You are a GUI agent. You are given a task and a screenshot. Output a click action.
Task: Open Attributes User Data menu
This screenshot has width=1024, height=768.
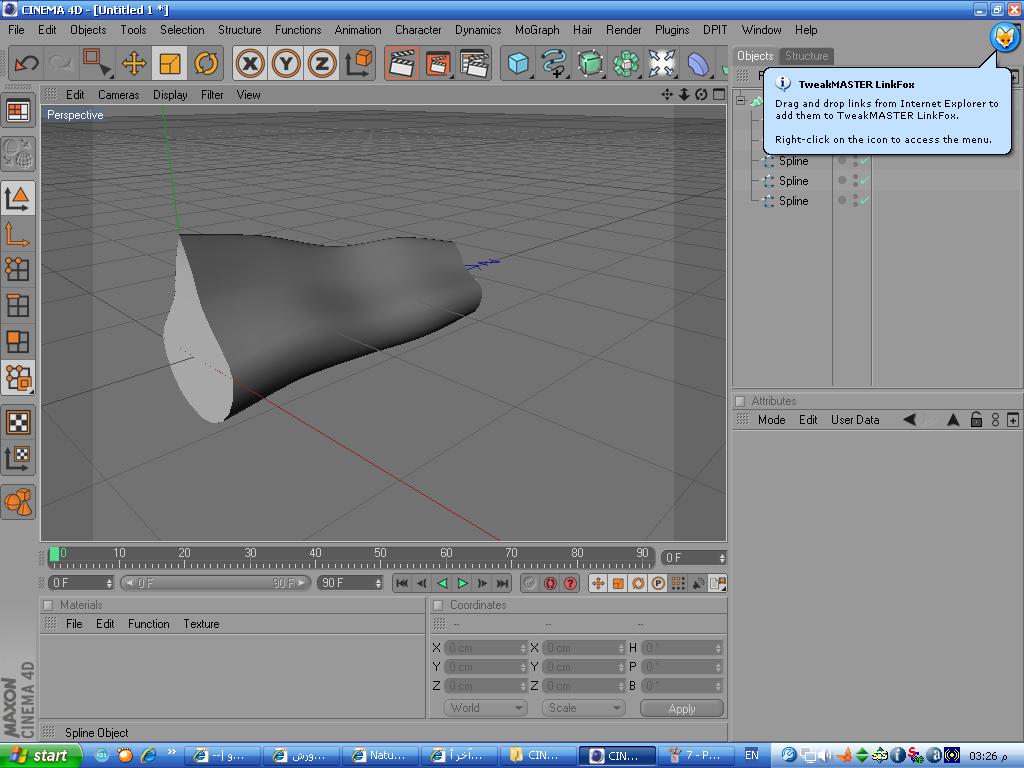pyautogui.click(x=855, y=420)
